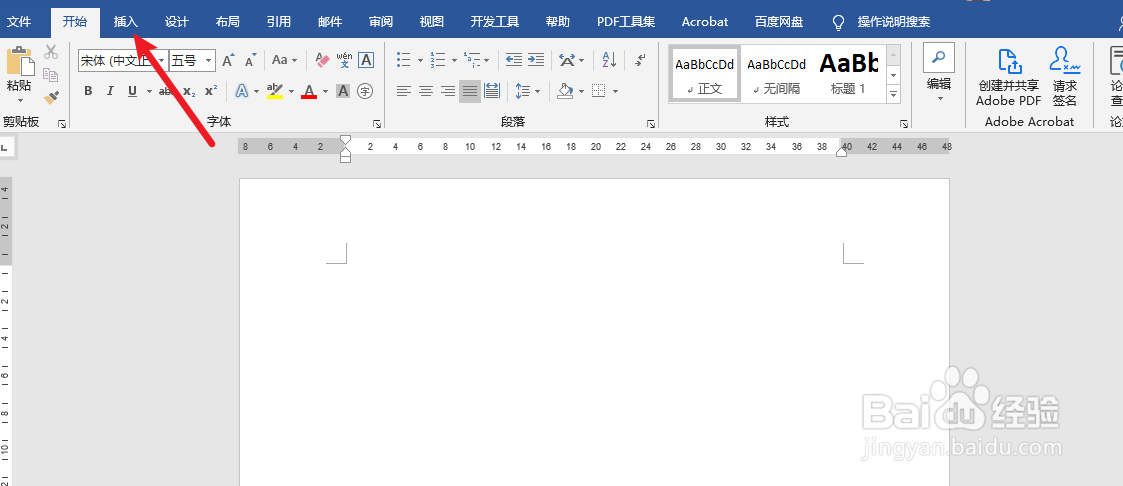Image resolution: width=1123 pixels, height=486 pixels.
Task: Switch to the 审阅 (Review) tab
Action: click(381, 21)
